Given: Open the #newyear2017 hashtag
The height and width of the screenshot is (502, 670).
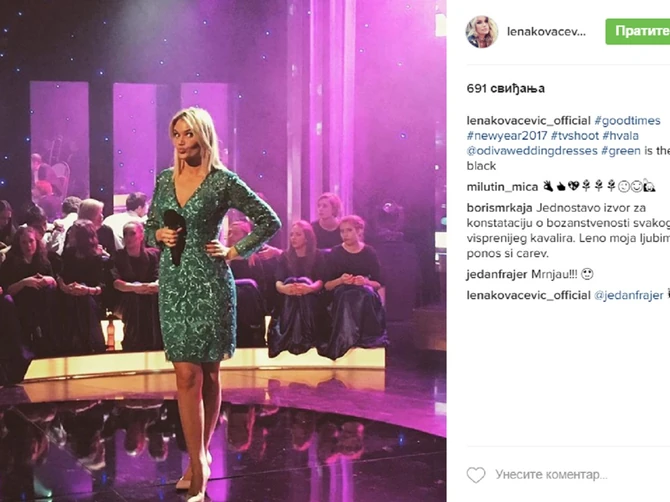Looking at the screenshot, I should click(x=507, y=136).
